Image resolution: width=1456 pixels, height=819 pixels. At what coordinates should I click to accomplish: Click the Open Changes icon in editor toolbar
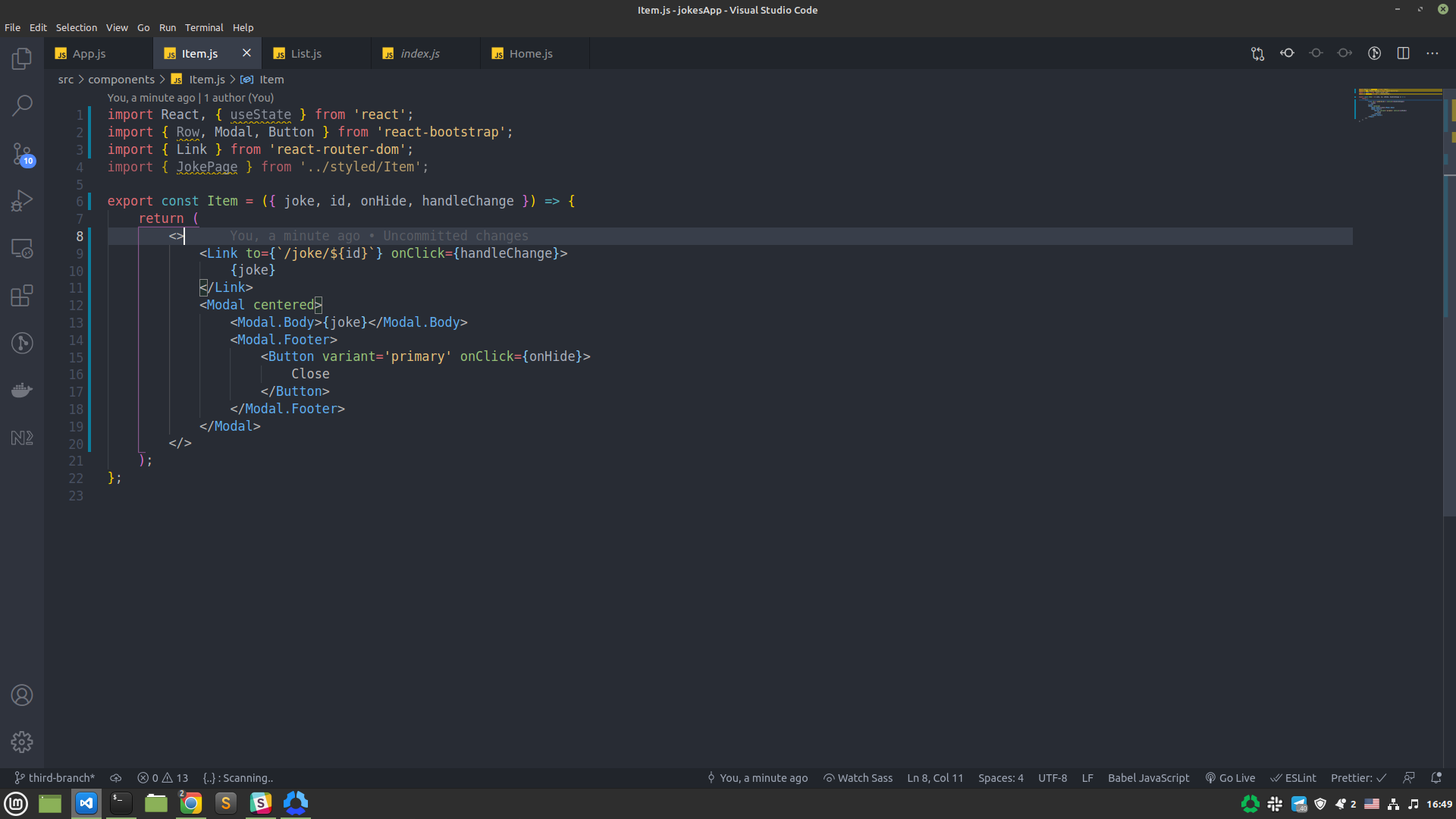[x=1257, y=54]
